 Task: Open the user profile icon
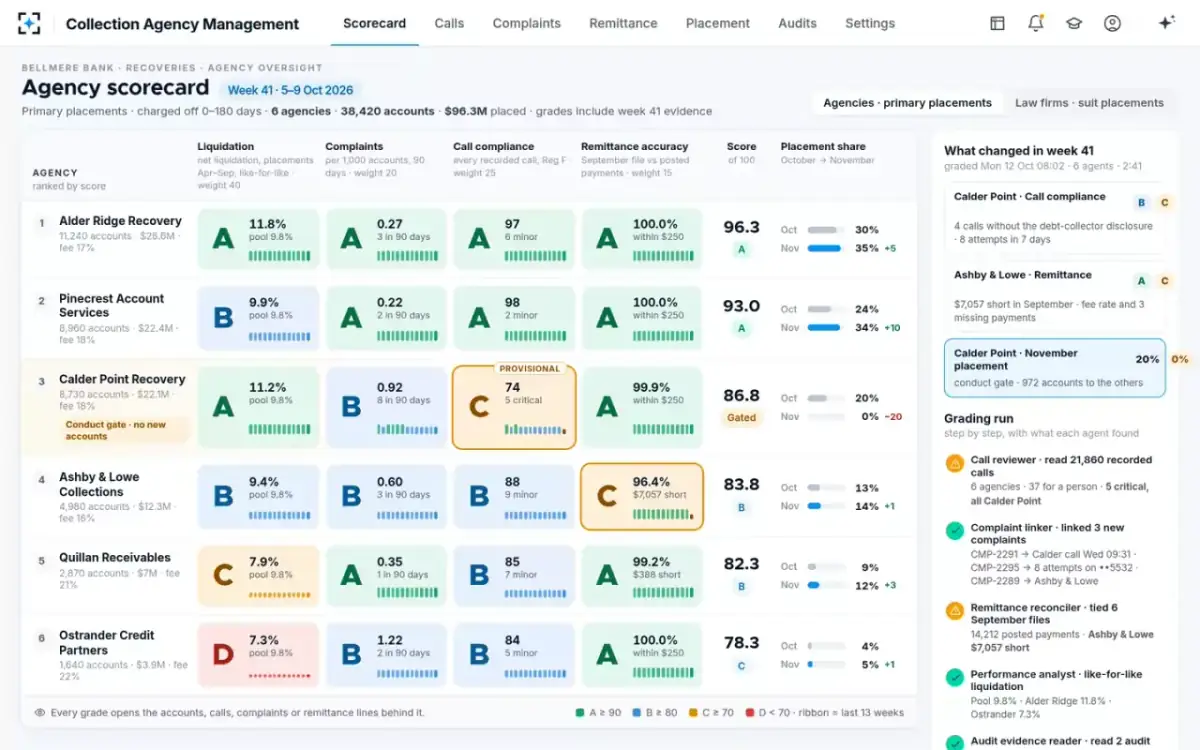[x=1112, y=23]
